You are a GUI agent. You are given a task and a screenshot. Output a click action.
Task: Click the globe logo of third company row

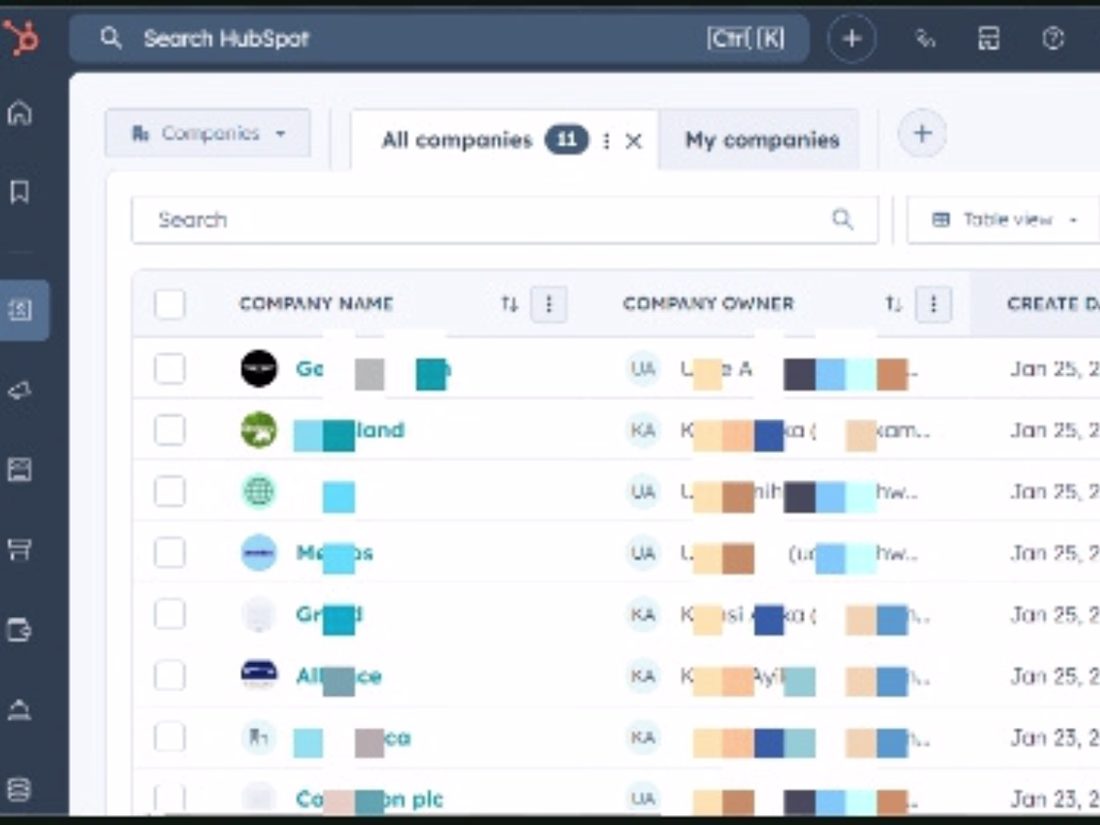pos(259,491)
